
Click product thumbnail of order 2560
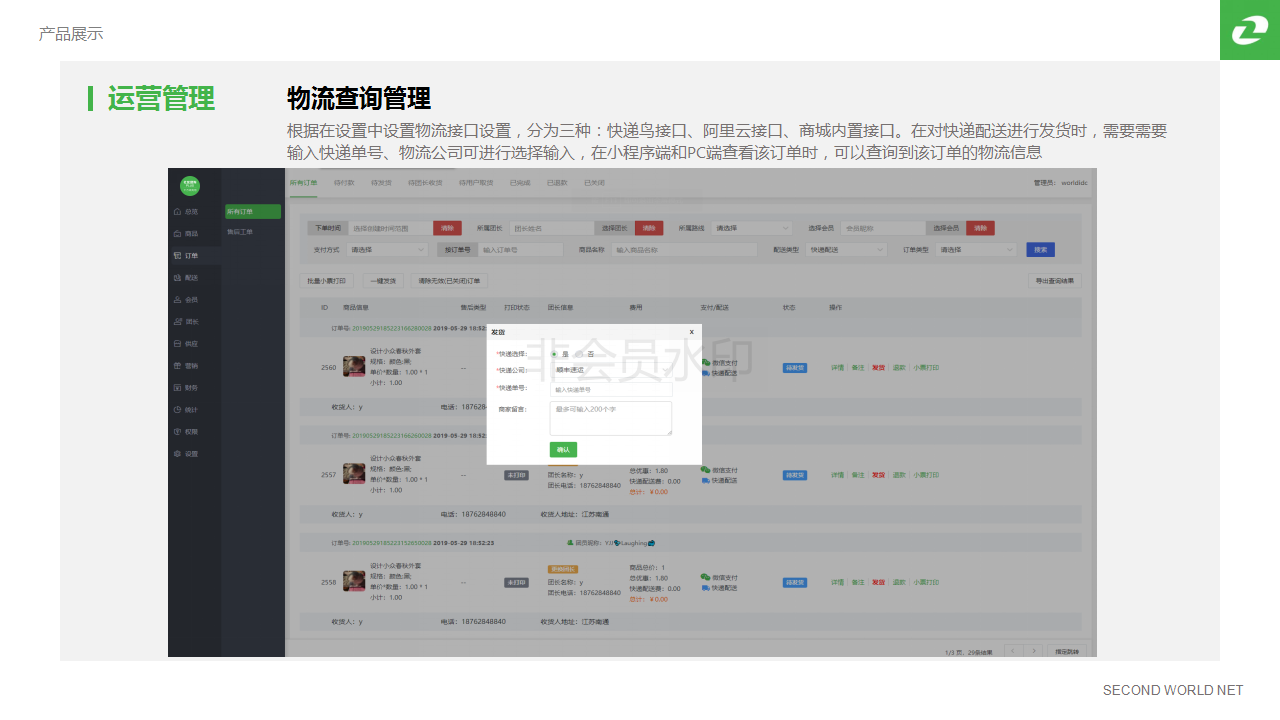354,367
